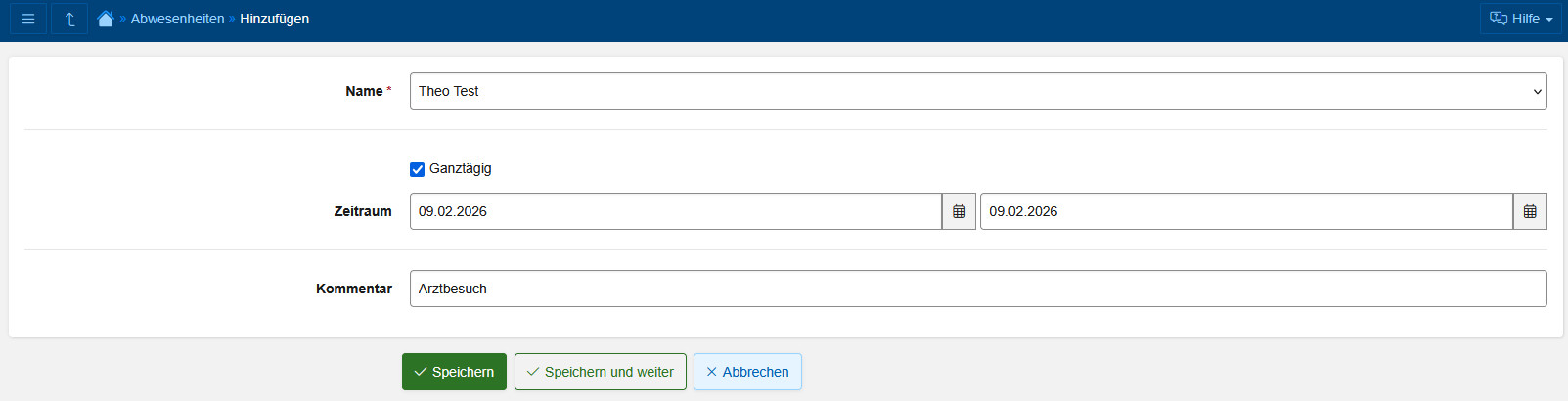Toggle all-day via the Ganztägig label
The height and width of the screenshot is (401, 1568).
pyautogui.click(x=461, y=168)
